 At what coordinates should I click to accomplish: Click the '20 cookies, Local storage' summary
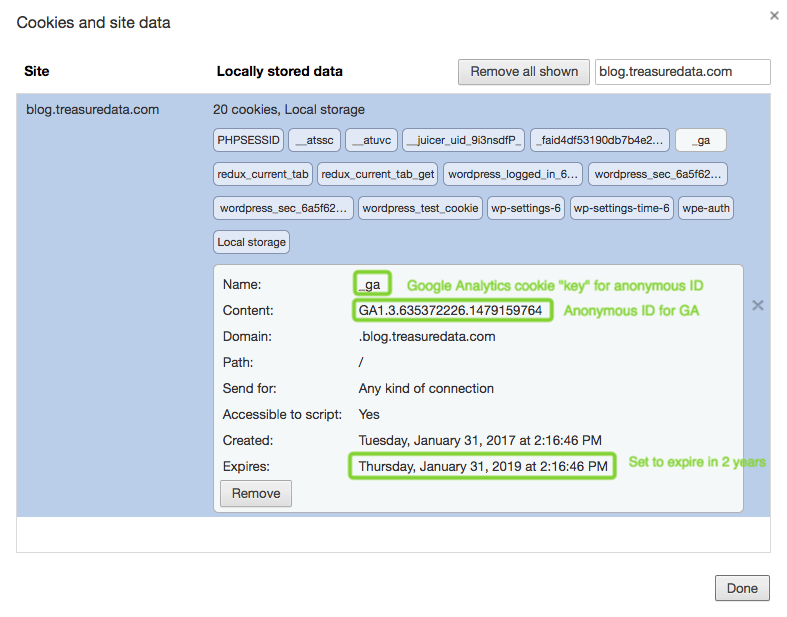[289, 109]
